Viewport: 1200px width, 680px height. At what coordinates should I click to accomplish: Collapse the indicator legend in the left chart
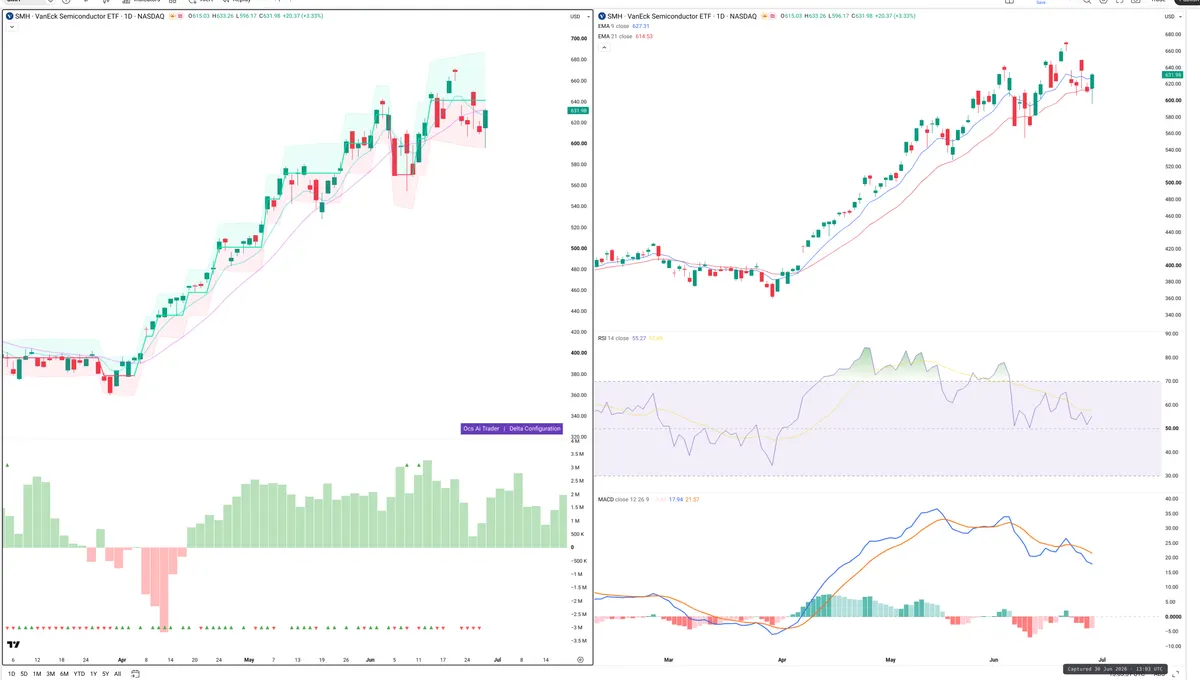pyautogui.click(x=10, y=27)
